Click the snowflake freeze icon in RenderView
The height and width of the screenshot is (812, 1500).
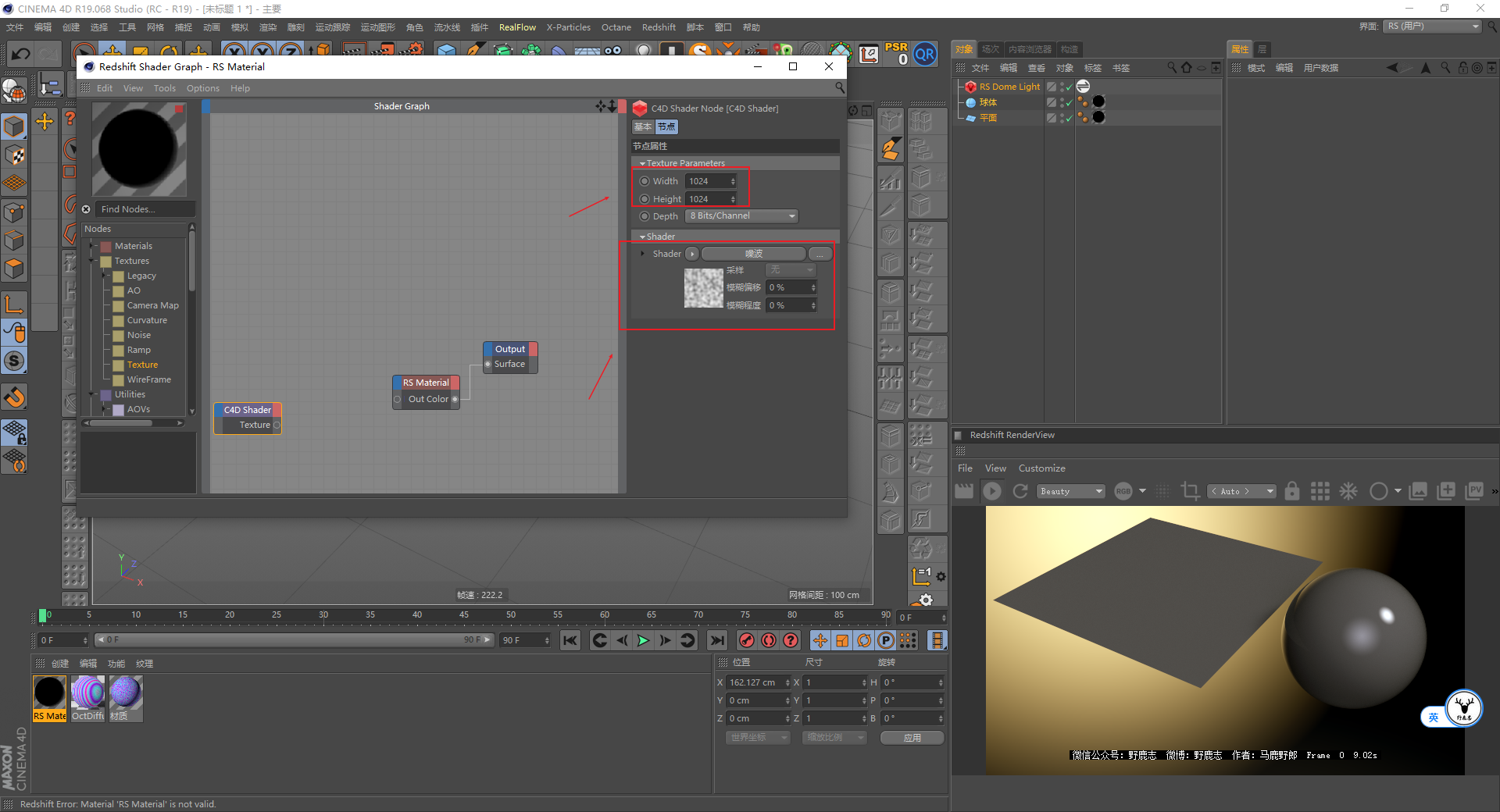pyautogui.click(x=1348, y=491)
